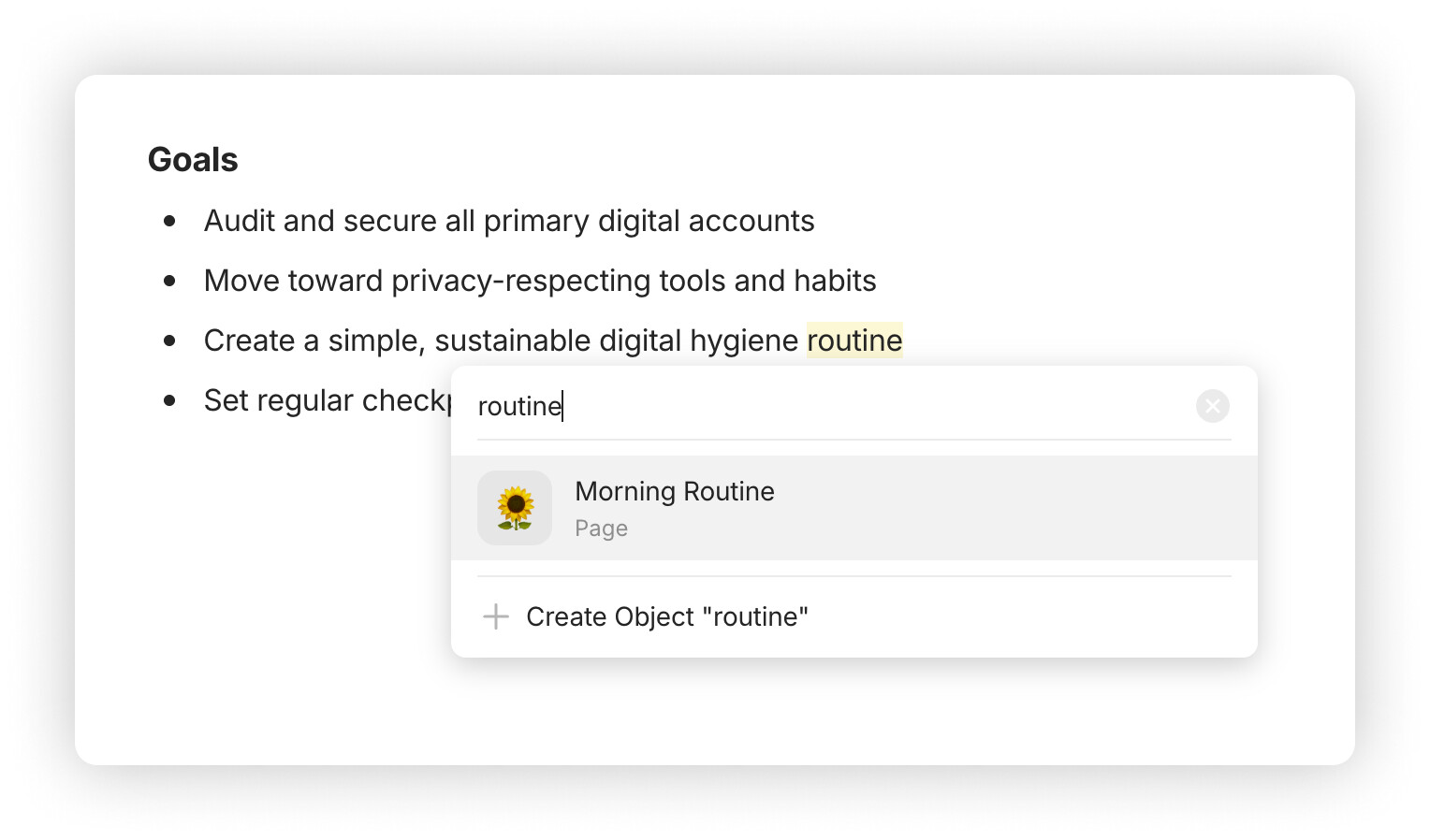Select the Morning Routine page result
This screenshot has width=1430, height=840.
(x=674, y=492)
